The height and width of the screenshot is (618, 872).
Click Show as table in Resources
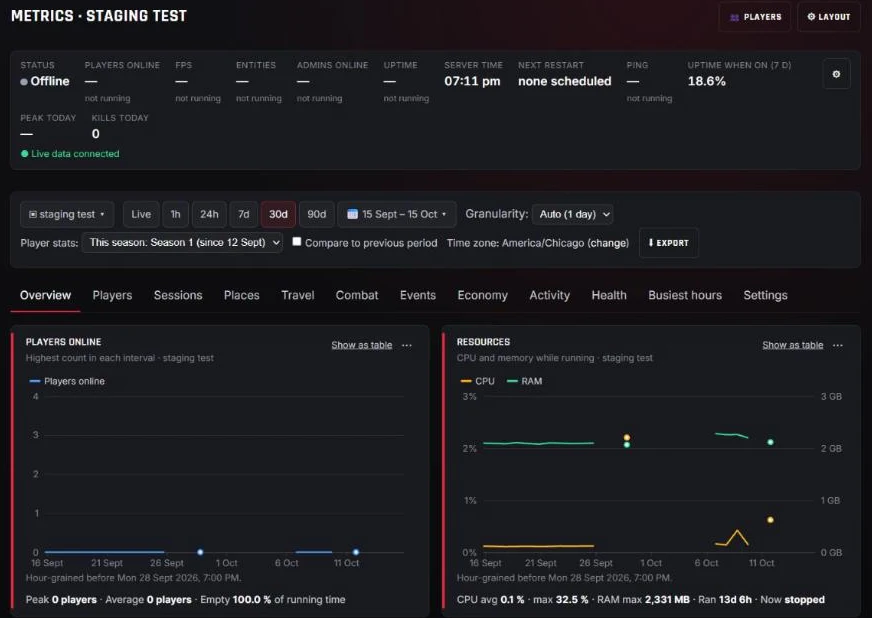pyautogui.click(x=792, y=345)
